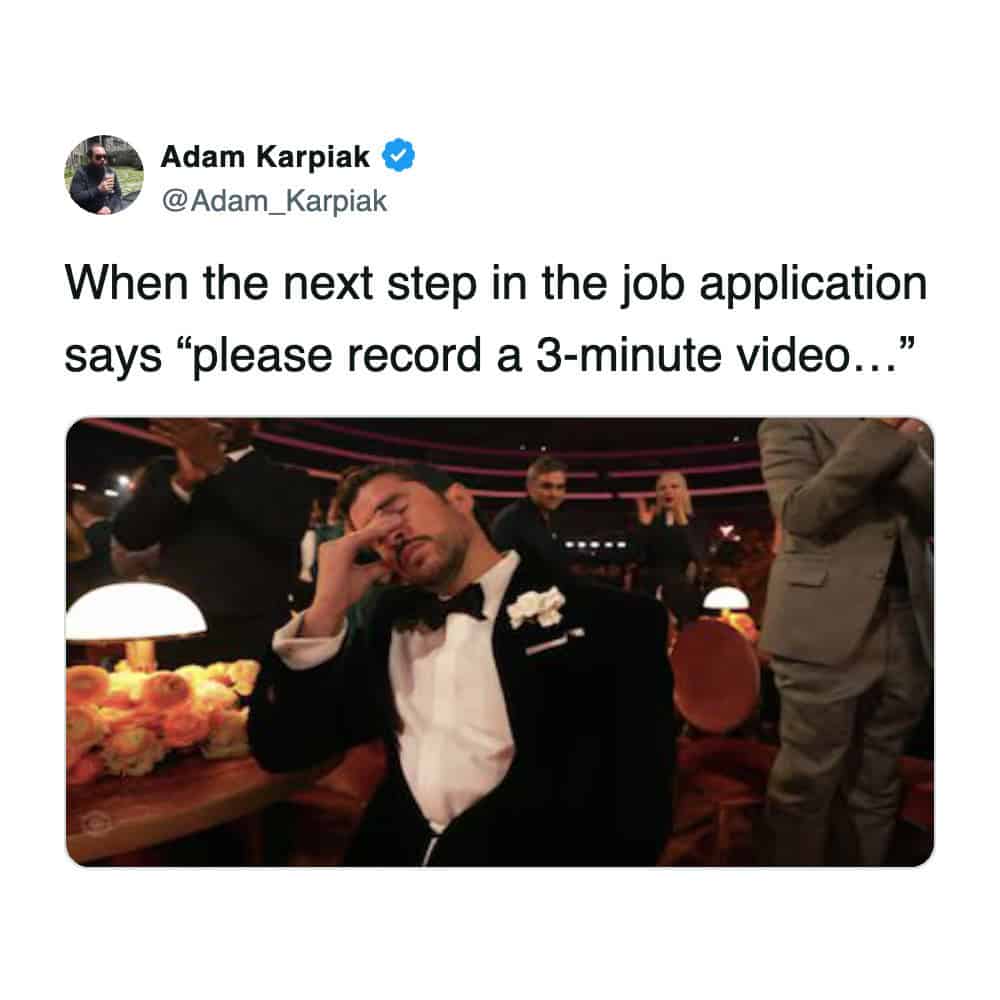Viewport: 1000px width, 1000px height.
Task: Select the words "job application" in tweet
Action: pyautogui.click(x=773, y=284)
